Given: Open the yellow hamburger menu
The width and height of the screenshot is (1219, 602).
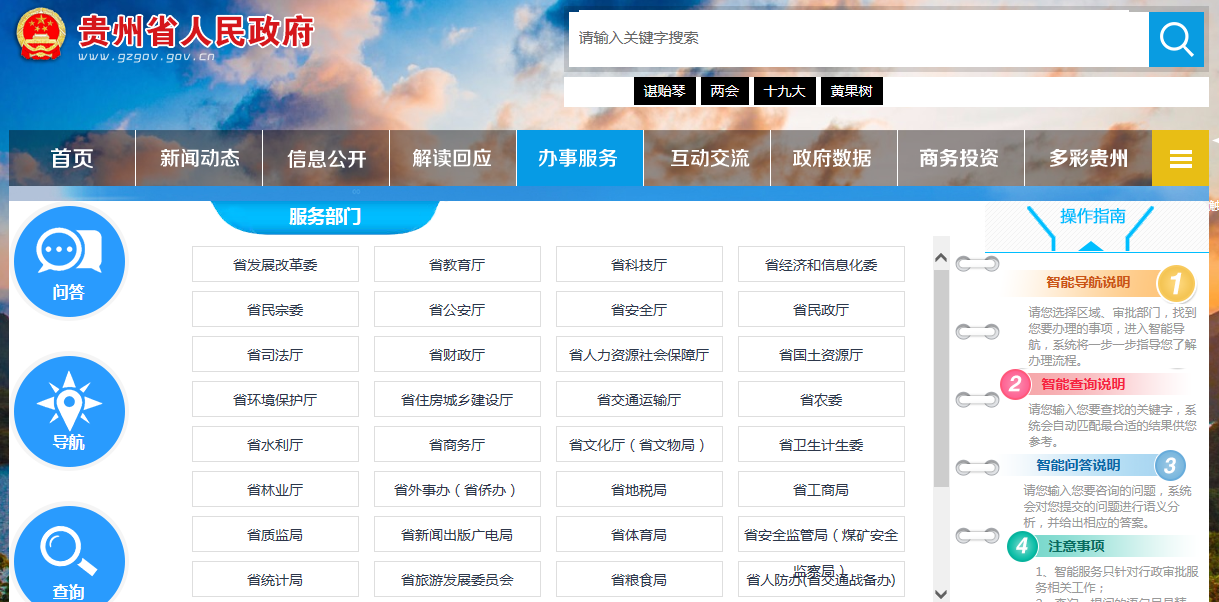Looking at the screenshot, I should (1180, 159).
